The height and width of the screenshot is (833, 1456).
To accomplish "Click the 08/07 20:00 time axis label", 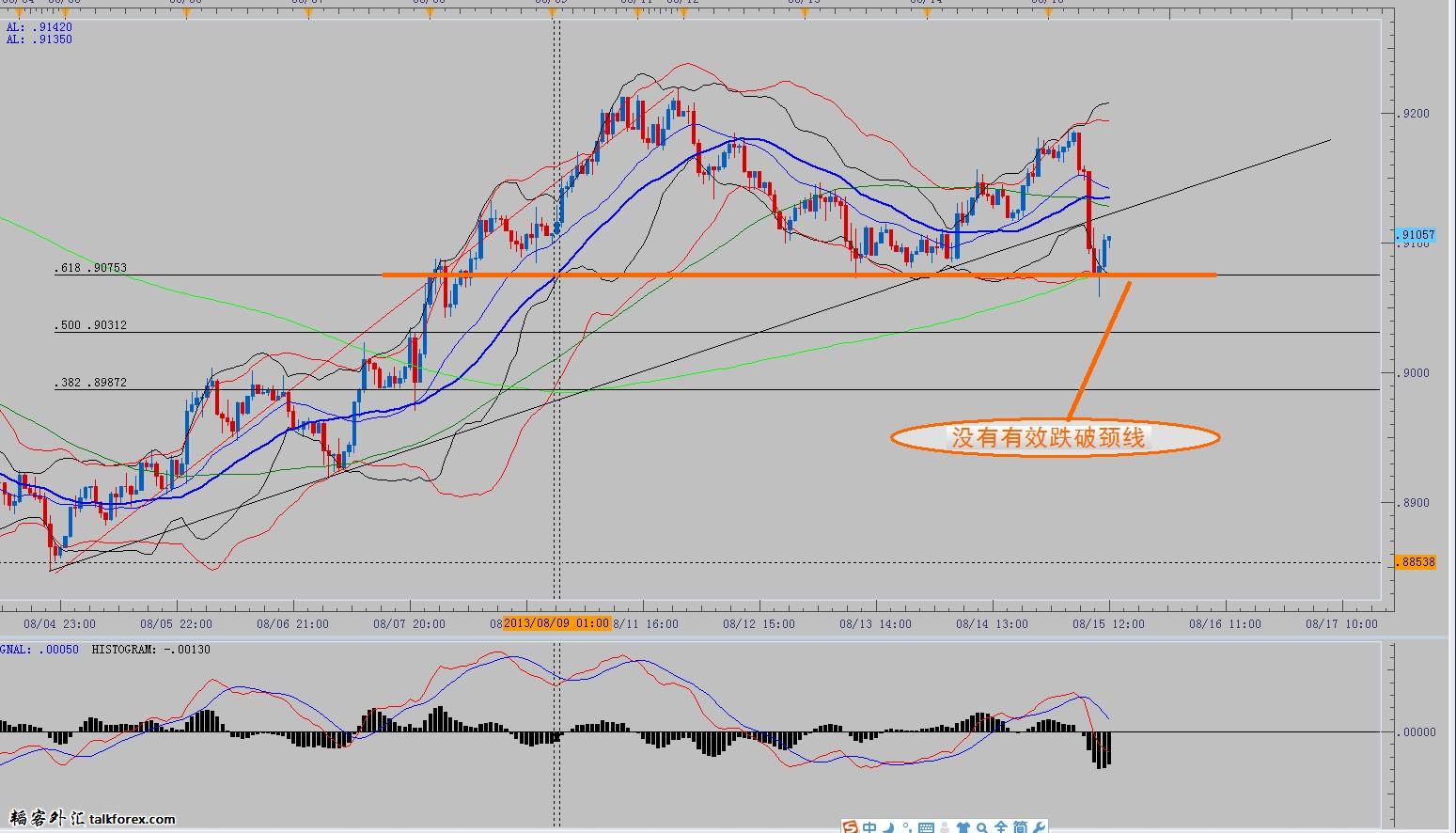I will point(409,623).
